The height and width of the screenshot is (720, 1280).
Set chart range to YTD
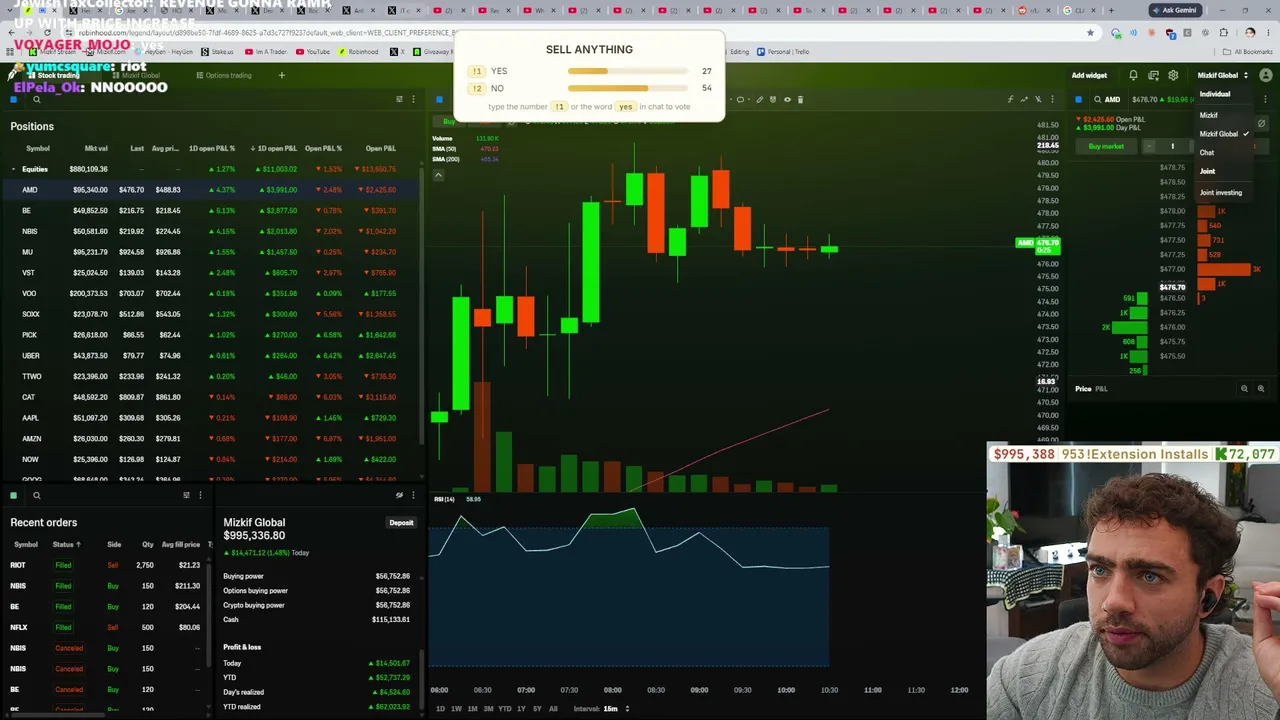[504, 709]
